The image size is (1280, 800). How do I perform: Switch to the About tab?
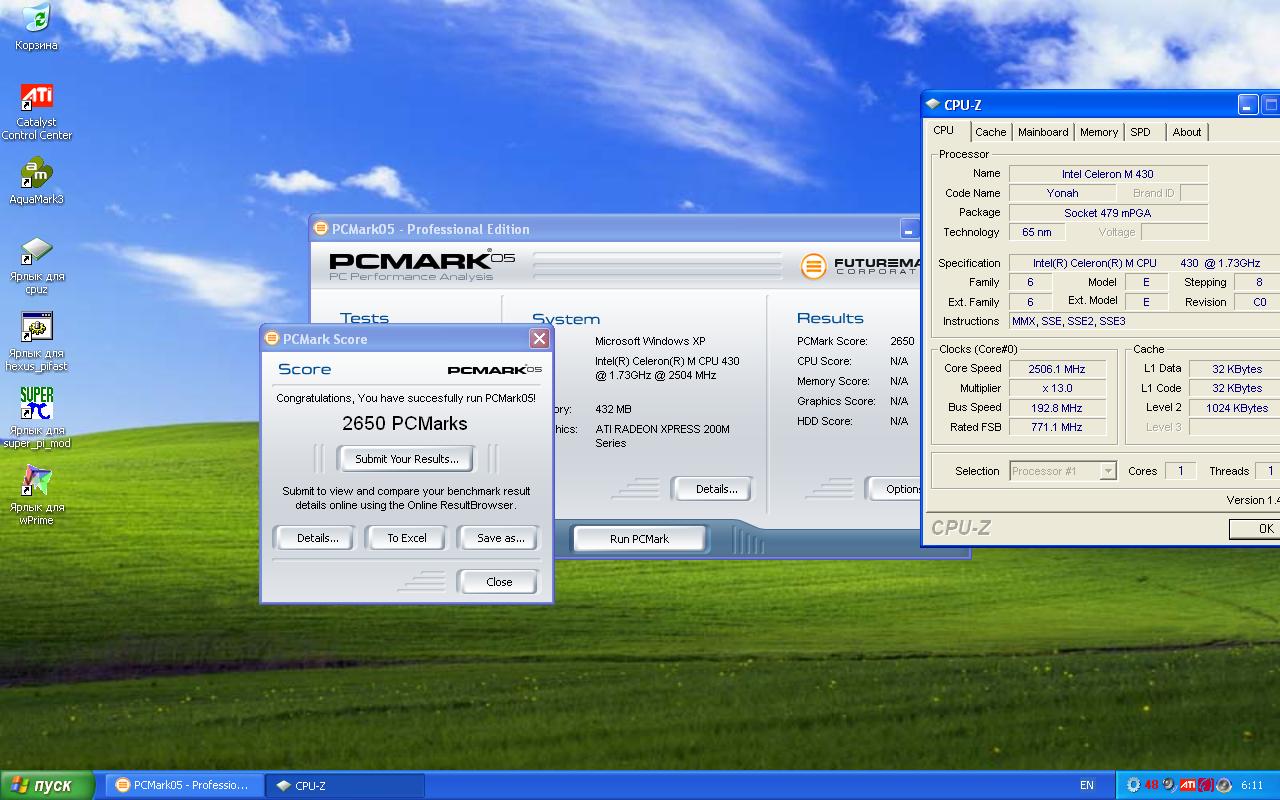(x=1187, y=132)
